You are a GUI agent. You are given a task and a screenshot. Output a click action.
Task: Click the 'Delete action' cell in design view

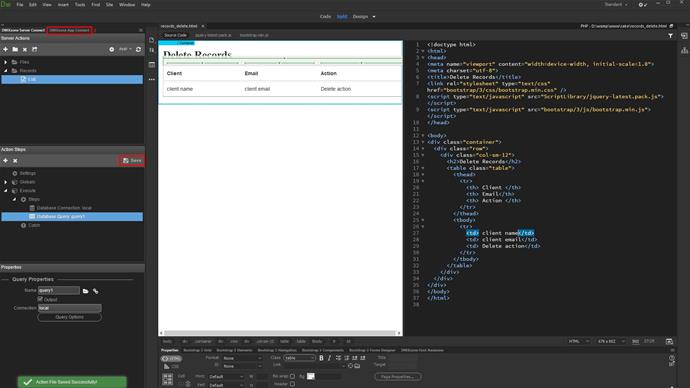coord(336,89)
